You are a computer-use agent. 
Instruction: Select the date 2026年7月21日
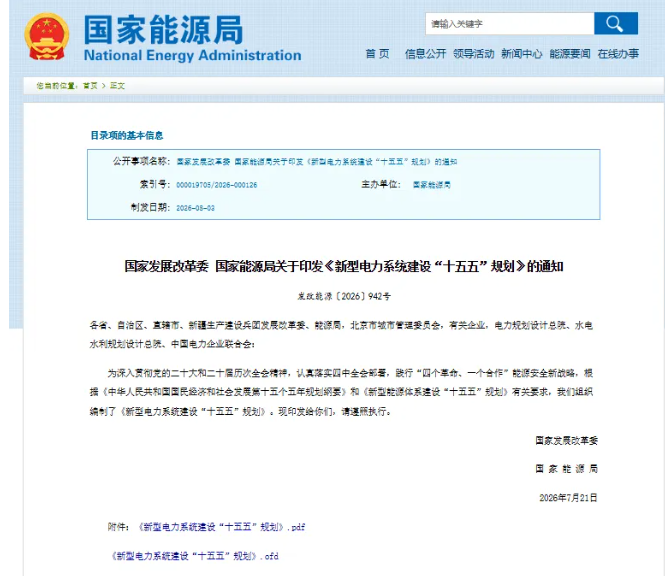click(x=568, y=498)
